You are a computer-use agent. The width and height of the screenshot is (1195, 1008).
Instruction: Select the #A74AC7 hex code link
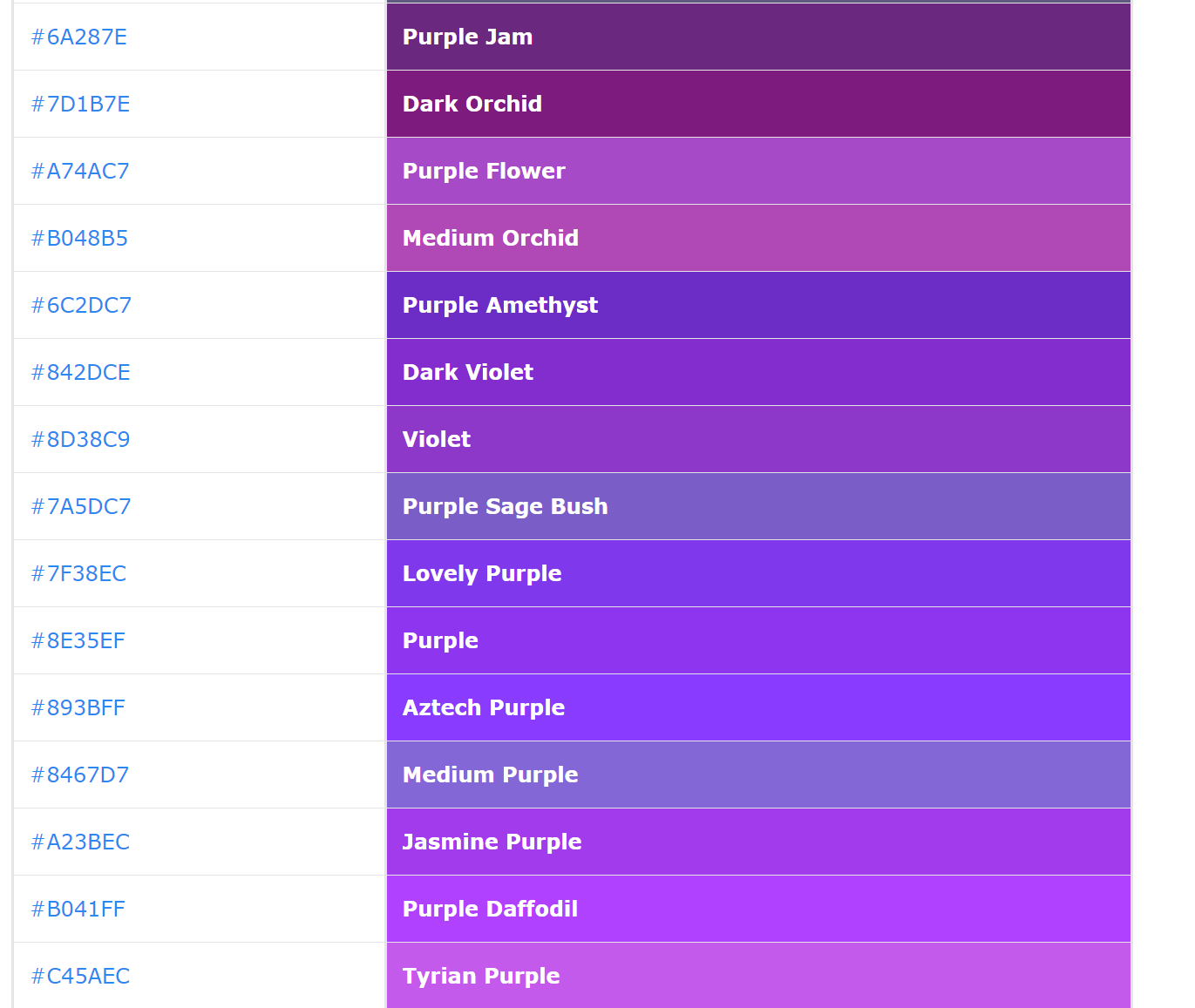click(x=80, y=172)
